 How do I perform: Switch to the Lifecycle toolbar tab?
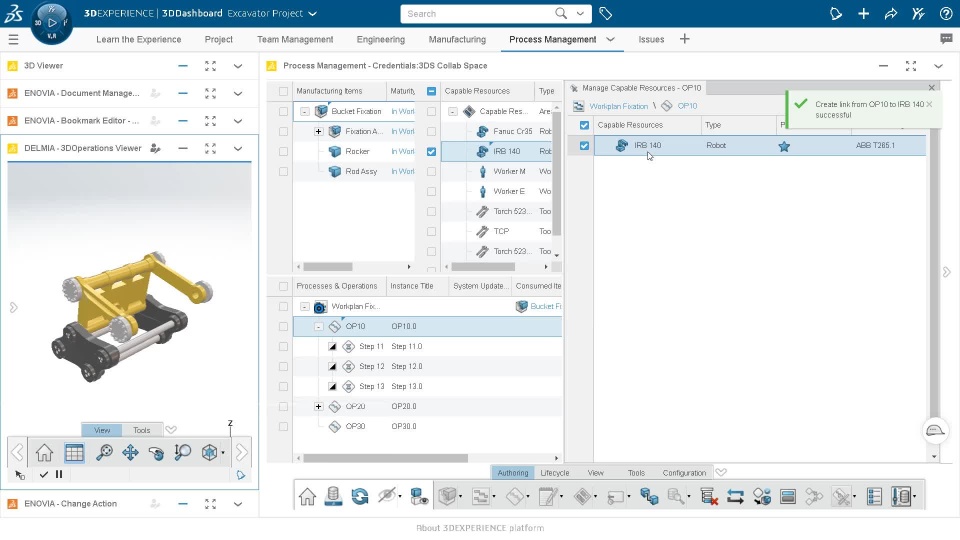coord(555,473)
